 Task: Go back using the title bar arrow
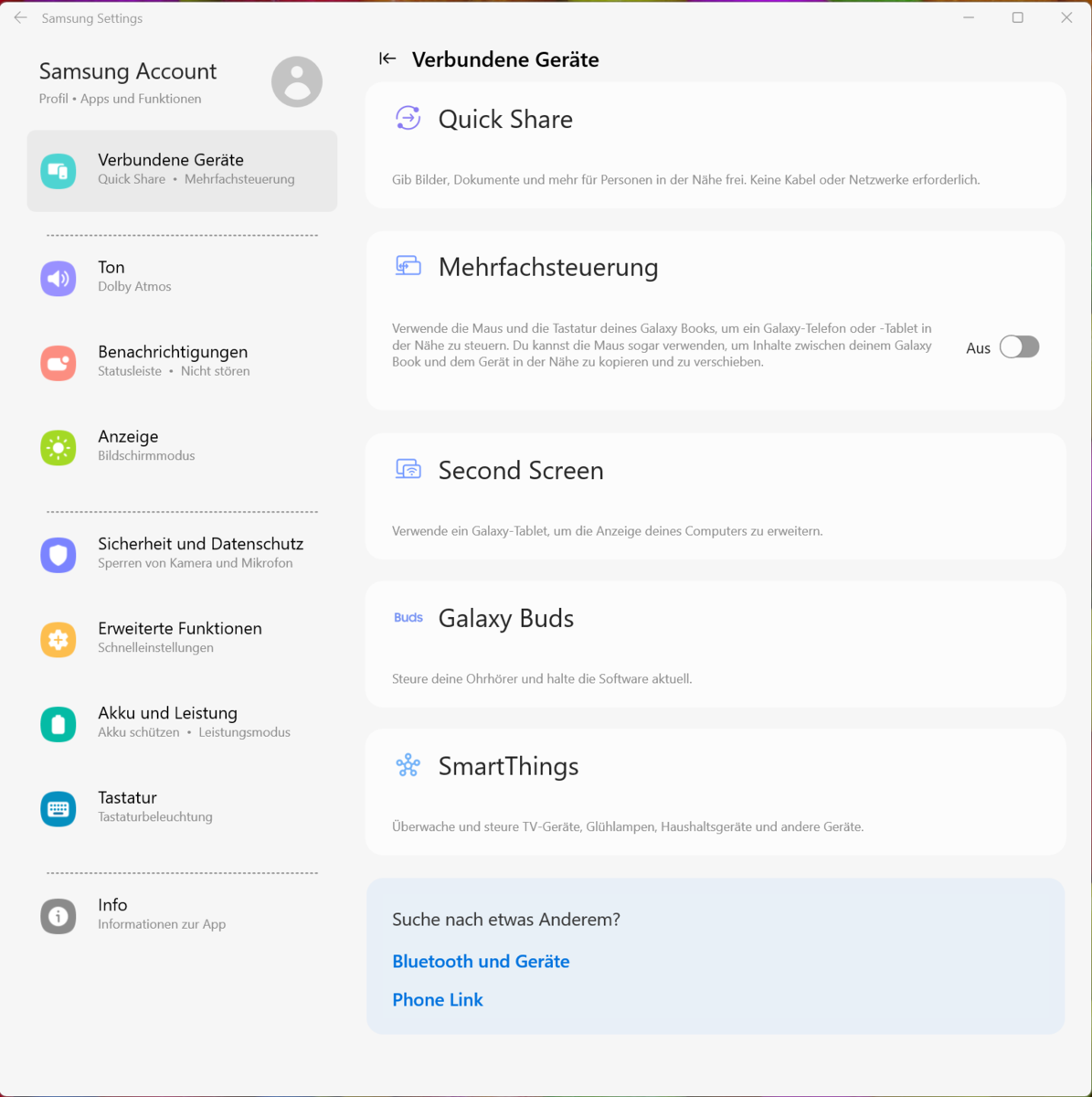click(20, 17)
